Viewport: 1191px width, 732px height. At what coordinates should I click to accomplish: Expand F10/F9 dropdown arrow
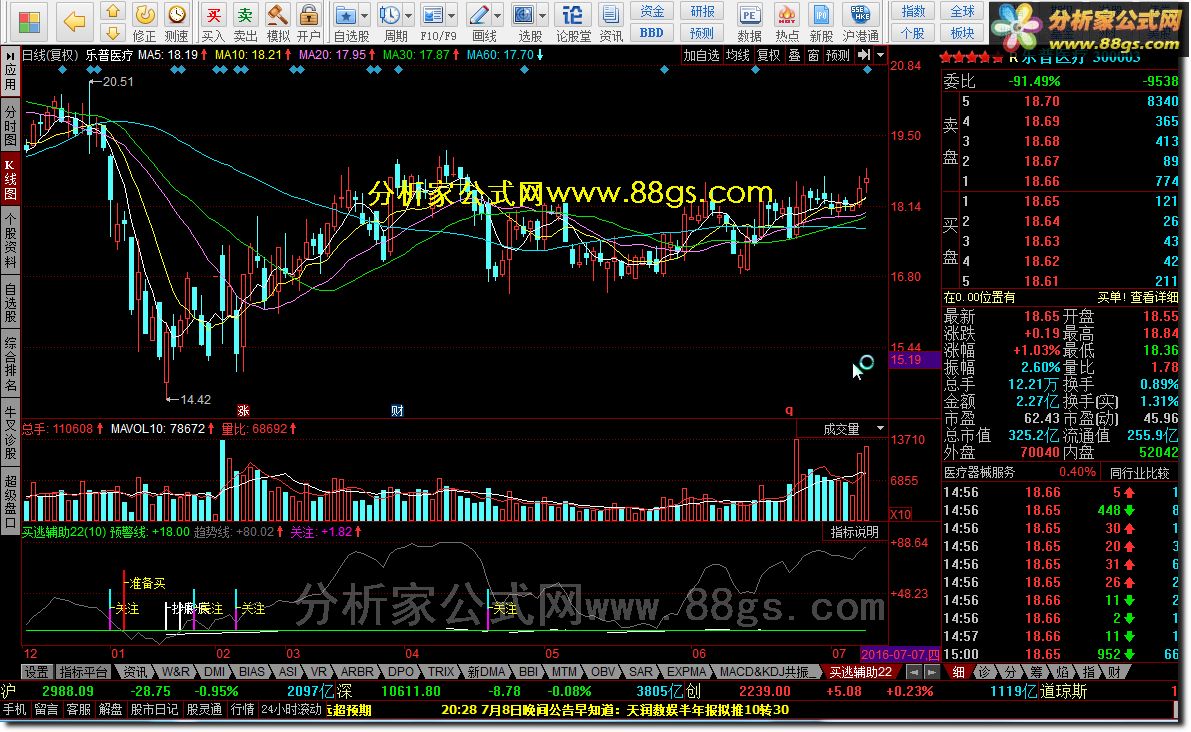[x=451, y=15]
